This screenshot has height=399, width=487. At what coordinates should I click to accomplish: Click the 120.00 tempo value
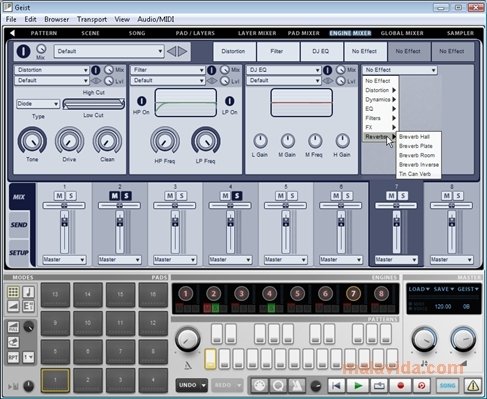[x=443, y=306]
